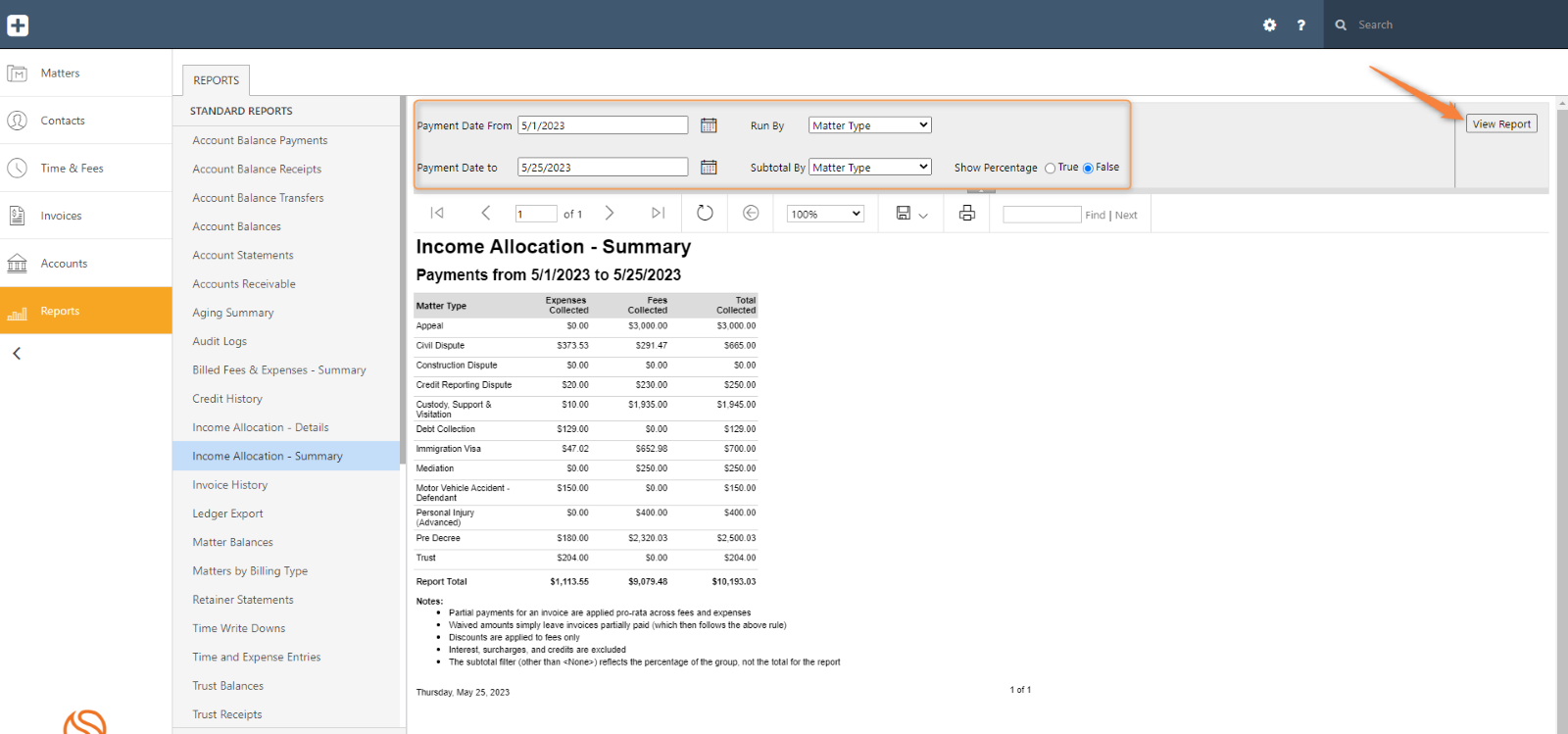Image resolution: width=1568 pixels, height=734 pixels.
Task: Click the Invoices document icon
Action: 18,216
